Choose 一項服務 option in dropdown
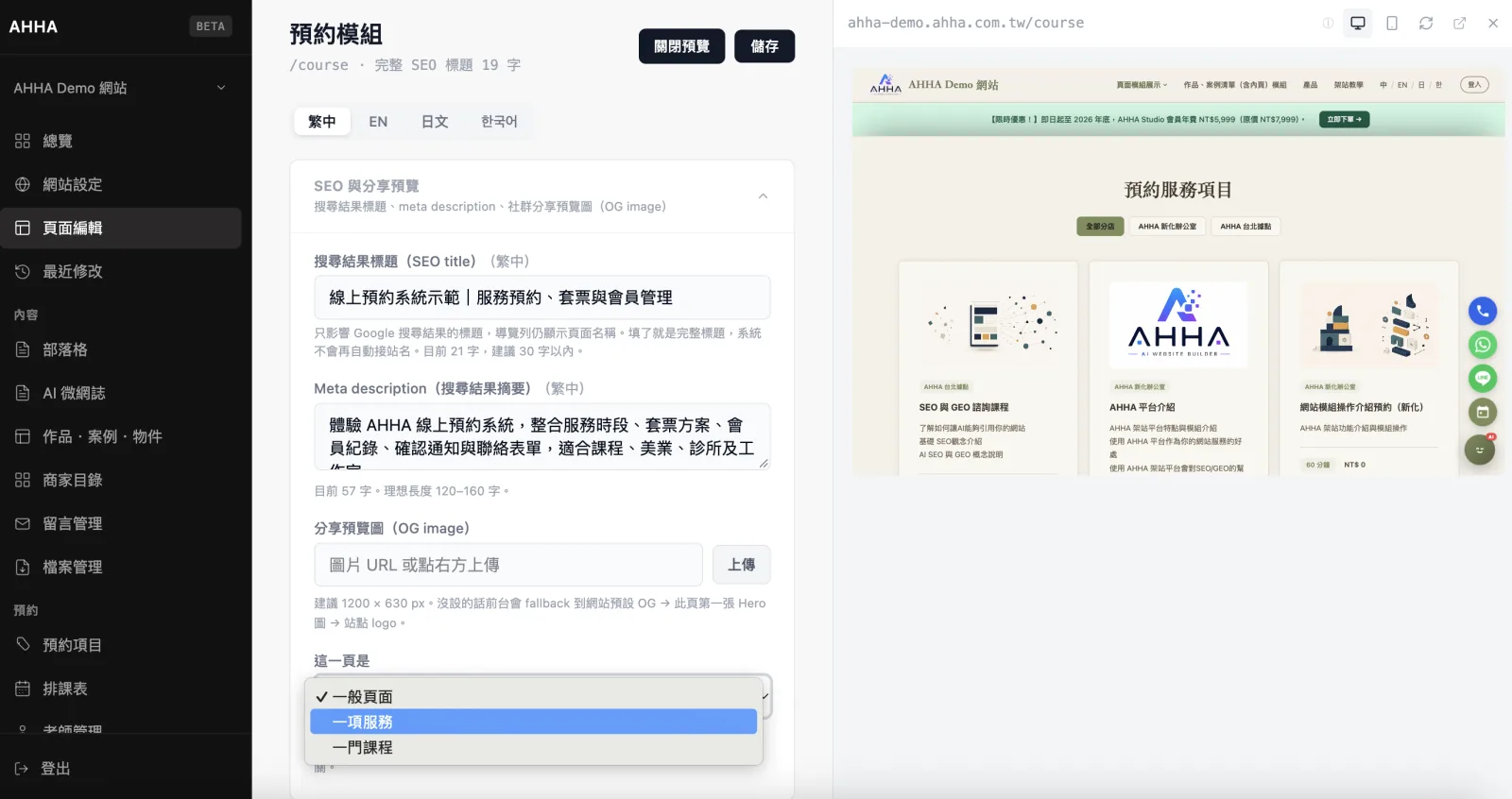Screen dimensions: 1512x799 tap(533, 722)
